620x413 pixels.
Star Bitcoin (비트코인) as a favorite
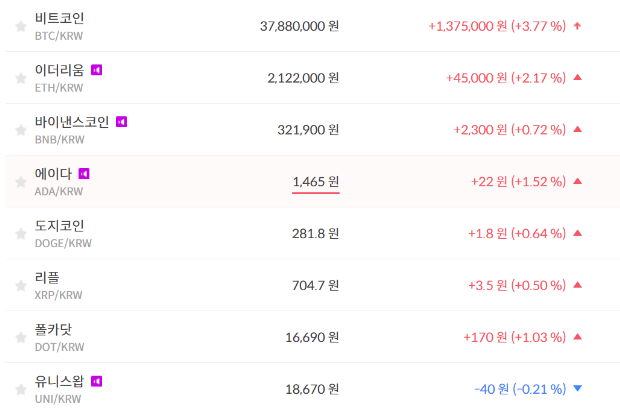[x=21, y=26]
